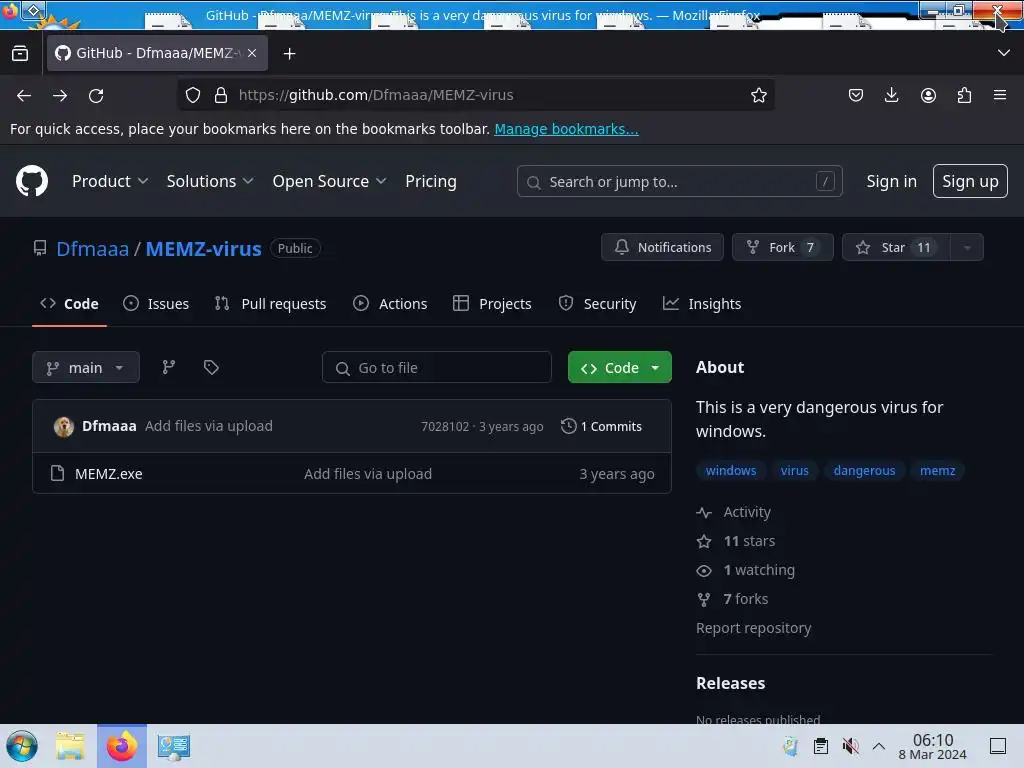Click Manage bookmarks link
This screenshot has height=768, width=1024.
(x=566, y=129)
